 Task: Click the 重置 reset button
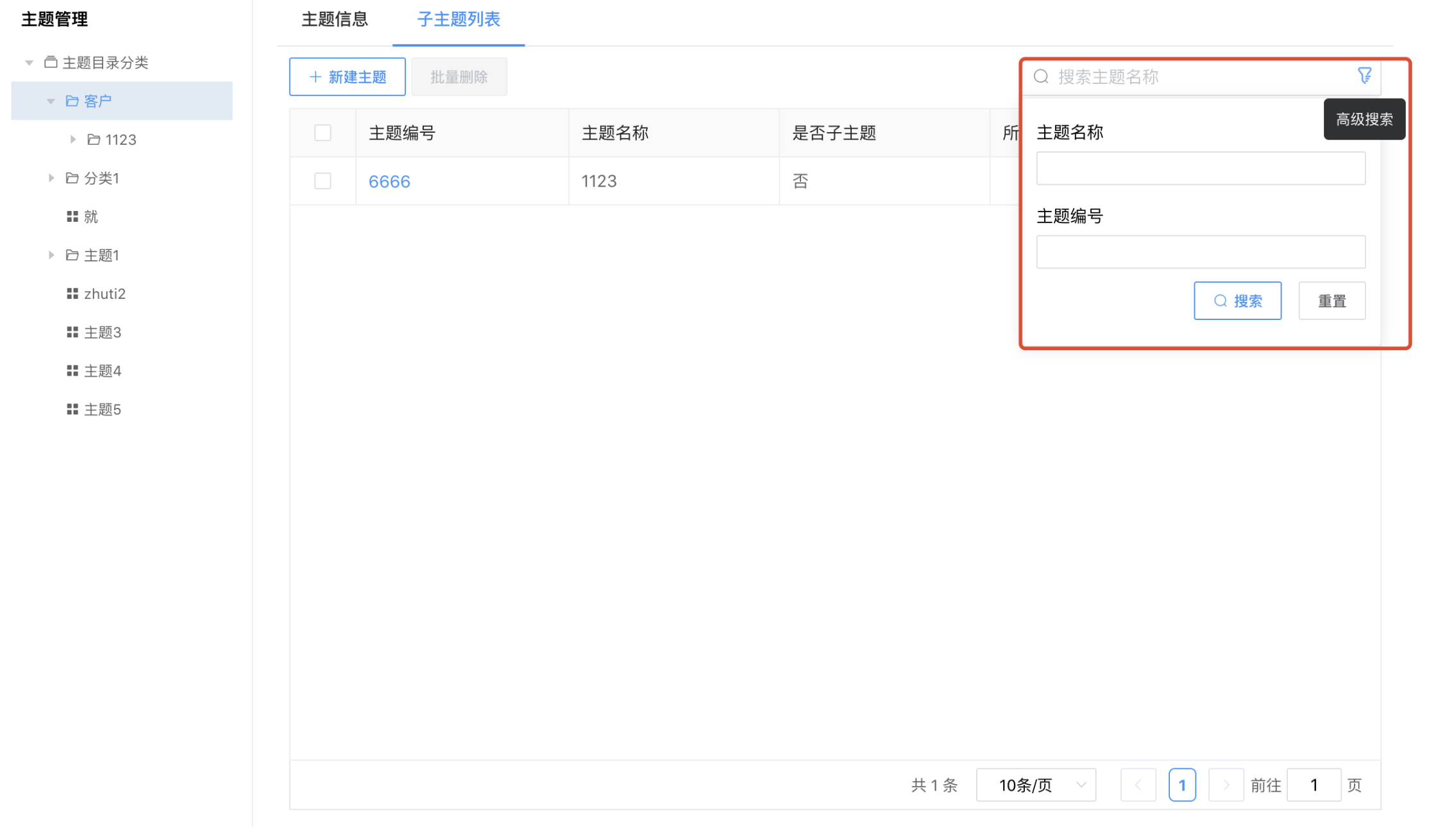point(1332,300)
